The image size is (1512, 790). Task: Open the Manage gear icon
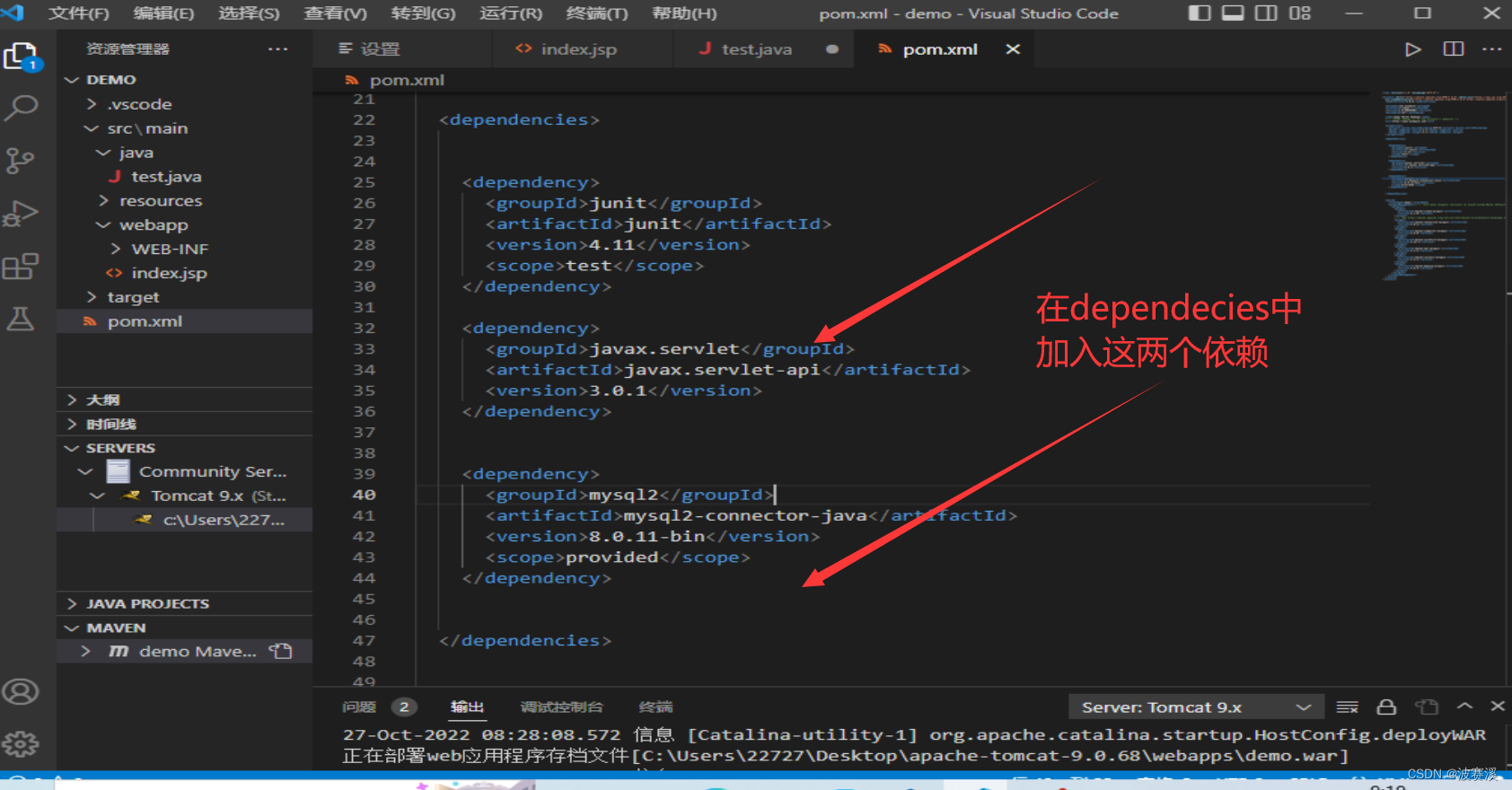[x=21, y=743]
